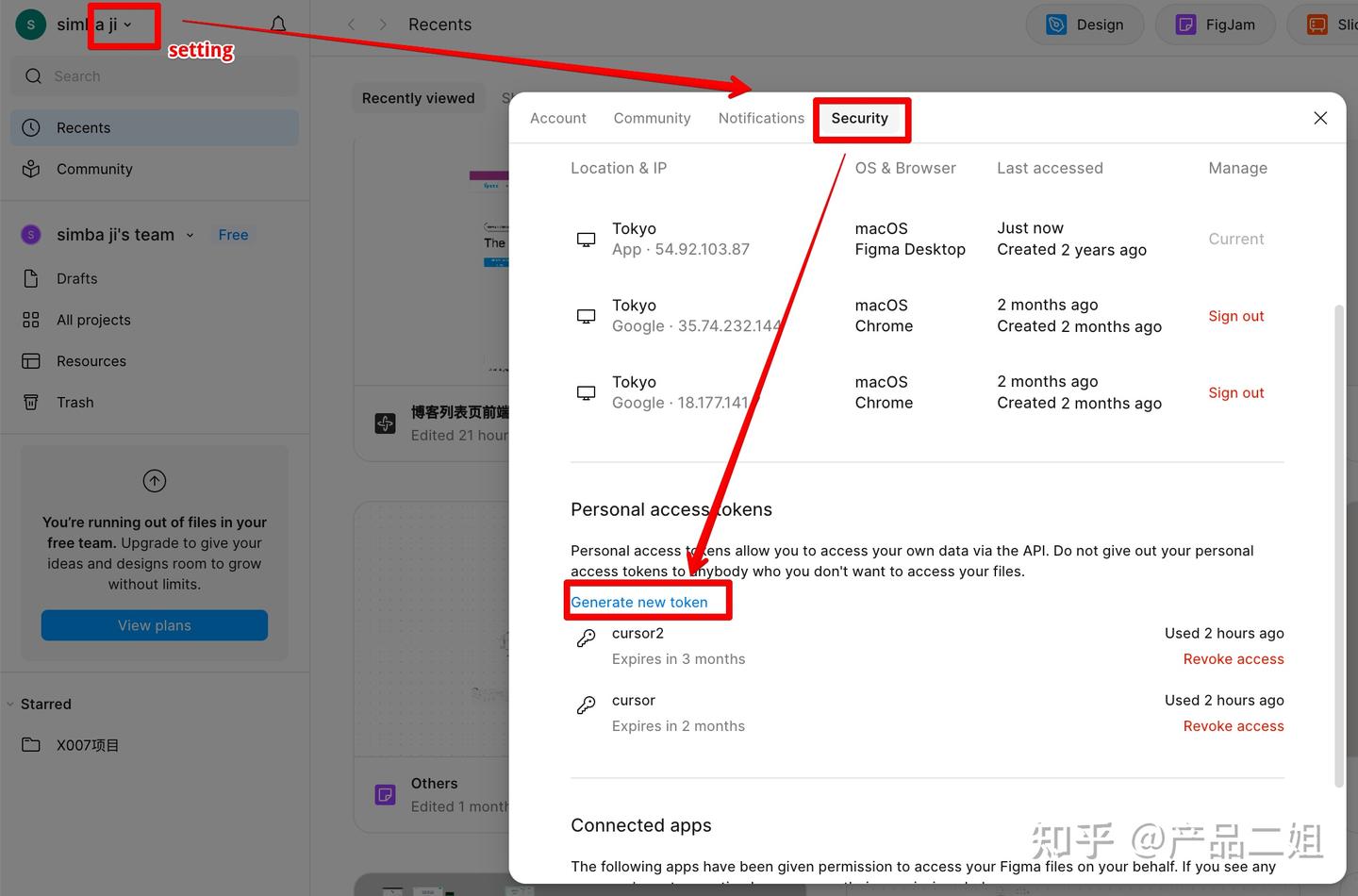Expand simba ji's team dropdown chevron
1358x896 pixels.
point(190,235)
